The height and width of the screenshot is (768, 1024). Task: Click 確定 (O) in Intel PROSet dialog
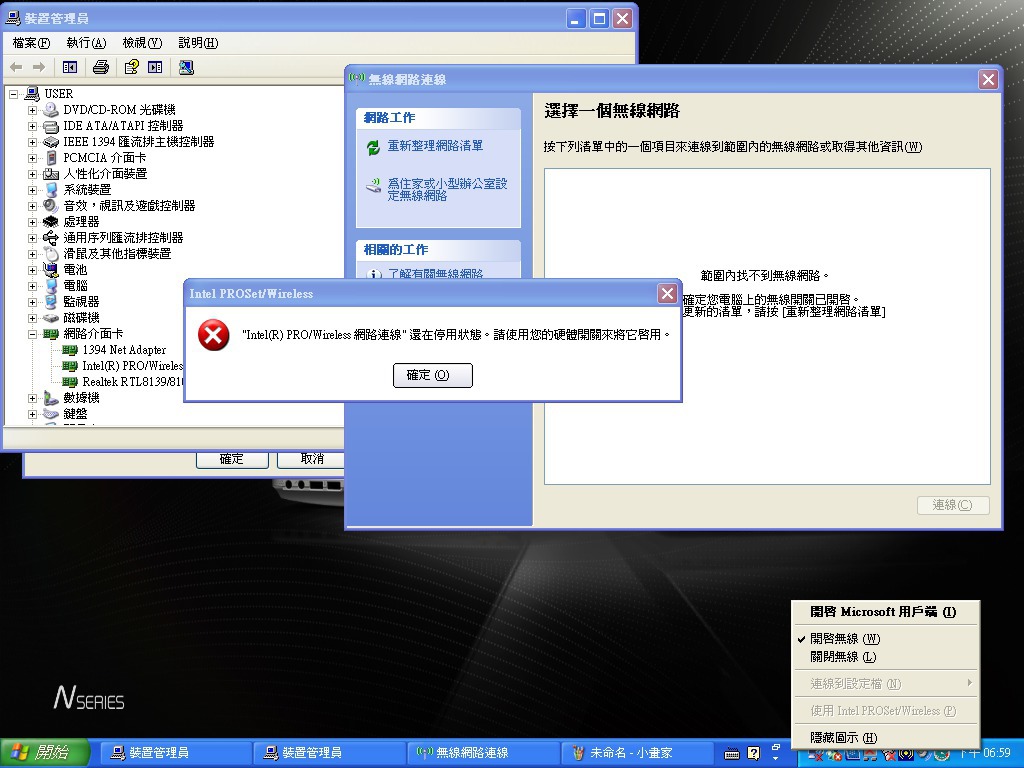point(432,376)
